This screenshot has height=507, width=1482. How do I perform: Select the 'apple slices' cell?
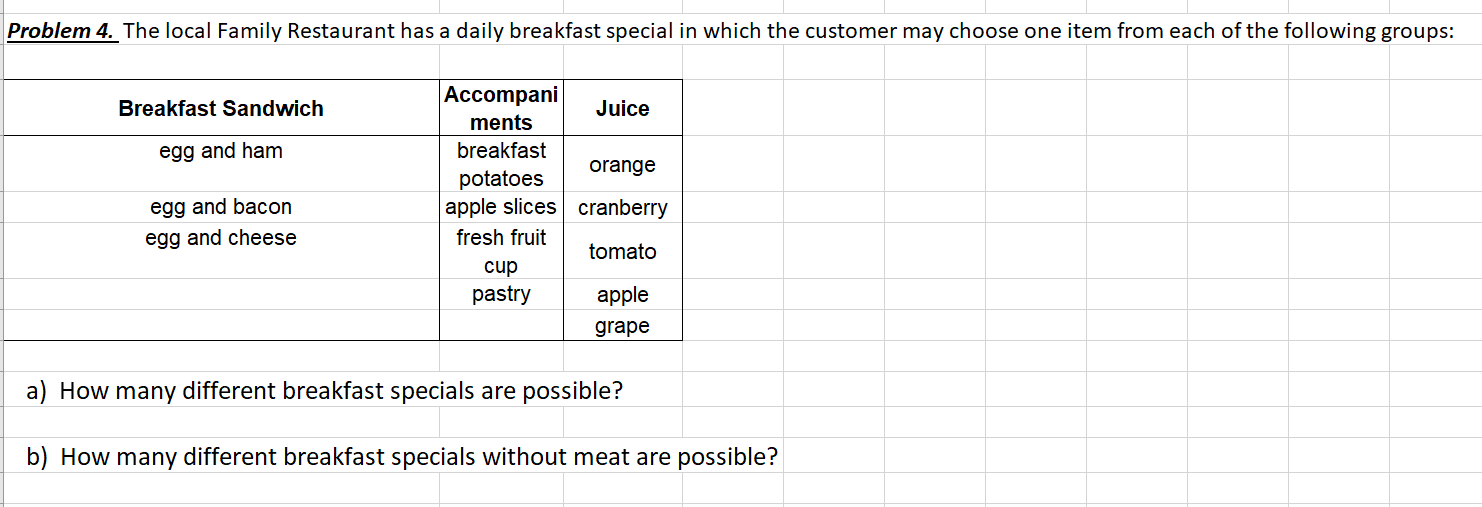coord(501,207)
